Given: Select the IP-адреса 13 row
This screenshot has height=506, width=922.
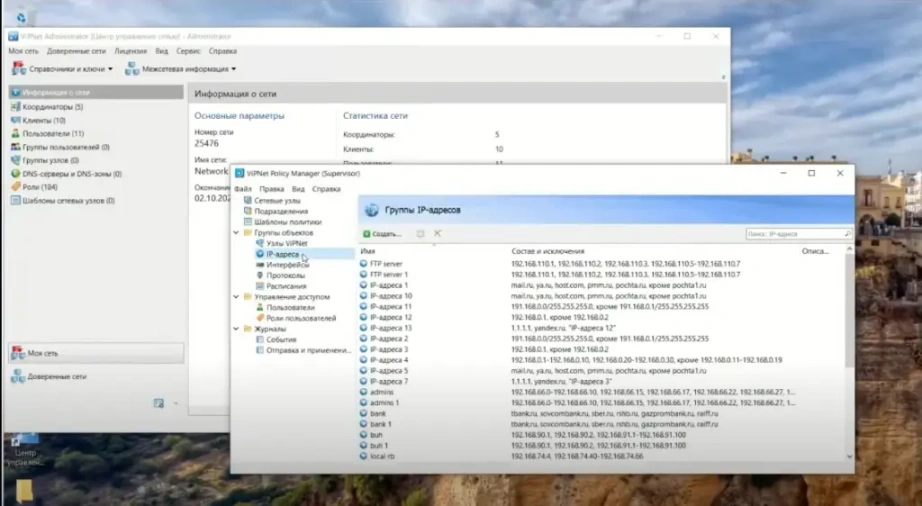Looking at the screenshot, I should (x=603, y=328).
